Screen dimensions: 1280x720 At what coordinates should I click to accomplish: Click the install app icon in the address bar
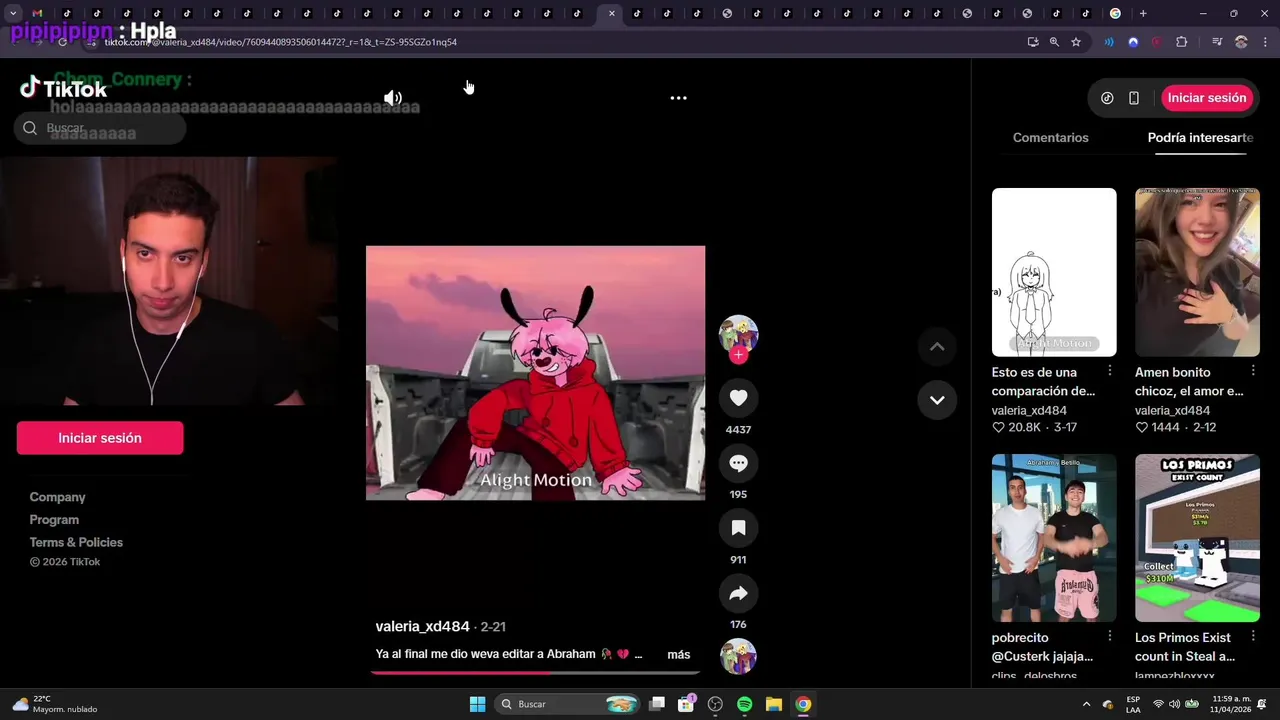click(1033, 42)
